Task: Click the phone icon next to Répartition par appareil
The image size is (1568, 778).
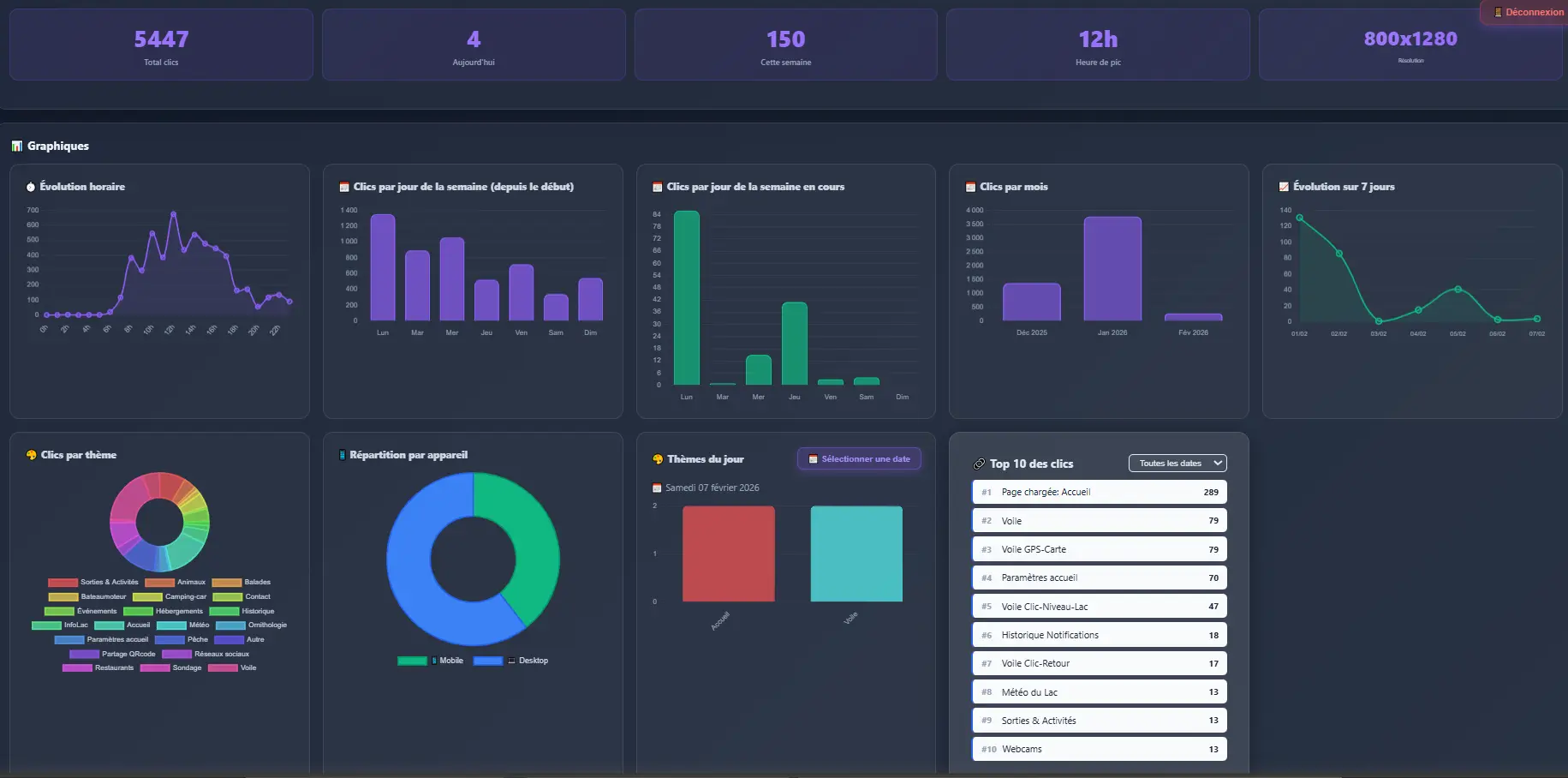Action: coord(343,455)
